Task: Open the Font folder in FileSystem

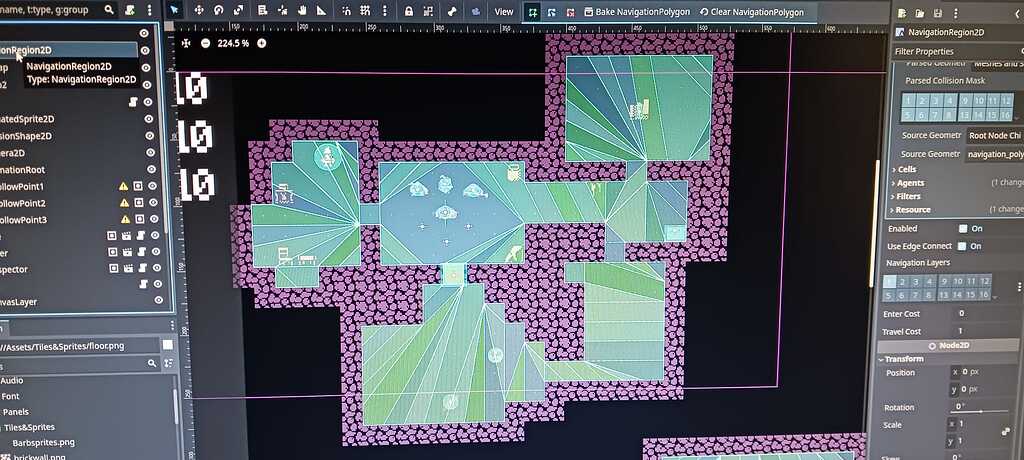Action: coord(10,396)
